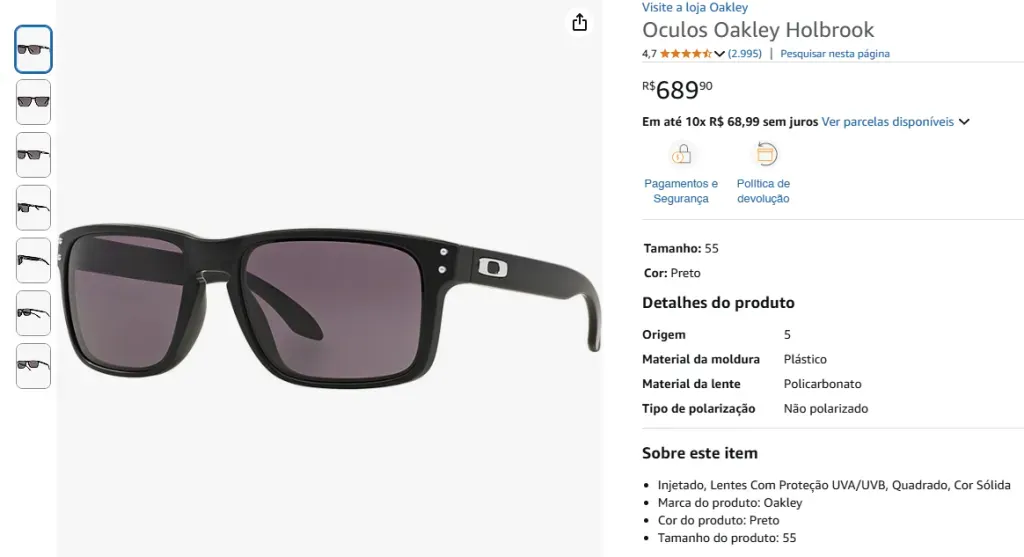1024x557 pixels.
Task: Open the Política de devolução link text
Action: tap(763, 191)
